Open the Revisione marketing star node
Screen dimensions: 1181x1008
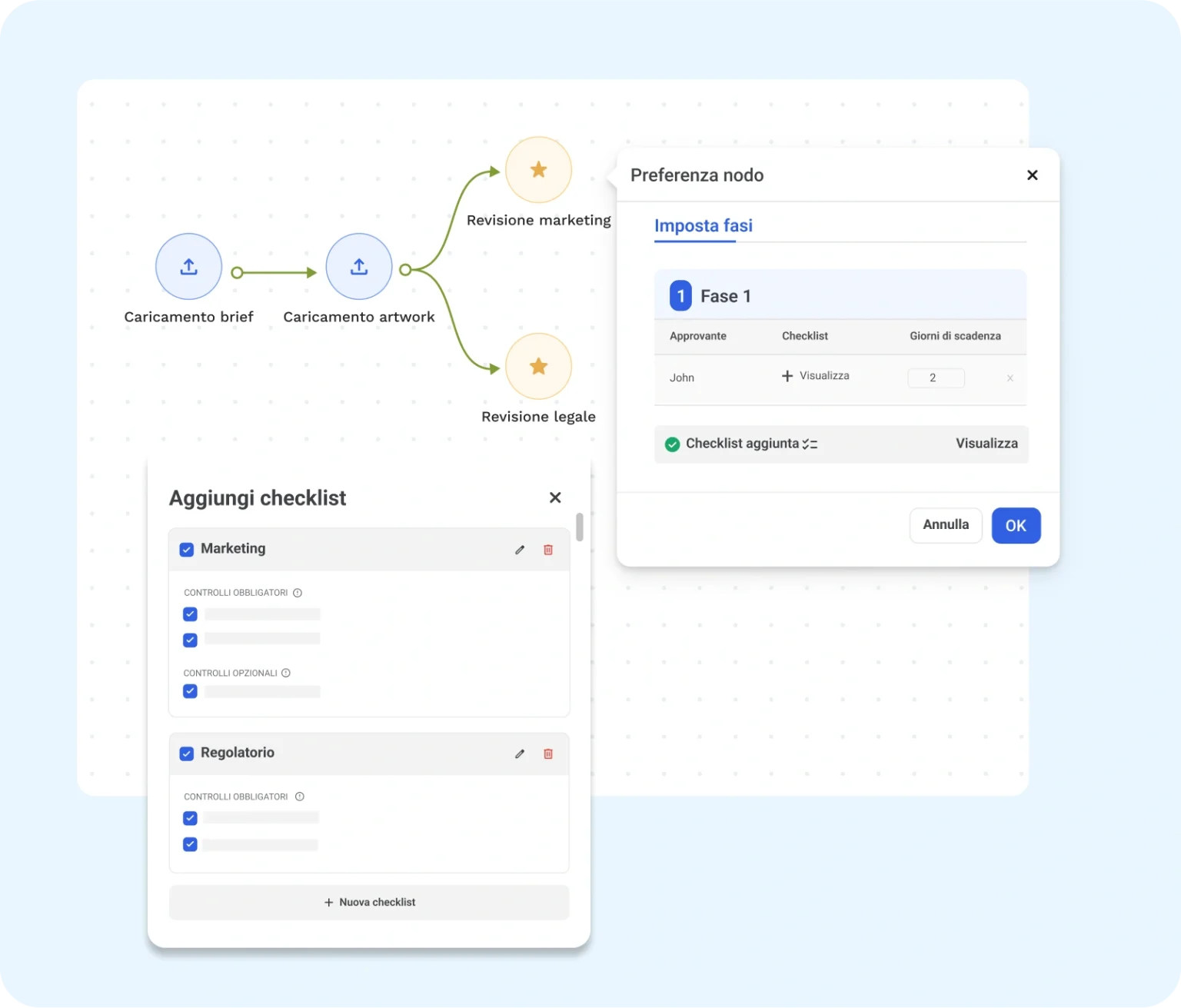coord(538,170)
